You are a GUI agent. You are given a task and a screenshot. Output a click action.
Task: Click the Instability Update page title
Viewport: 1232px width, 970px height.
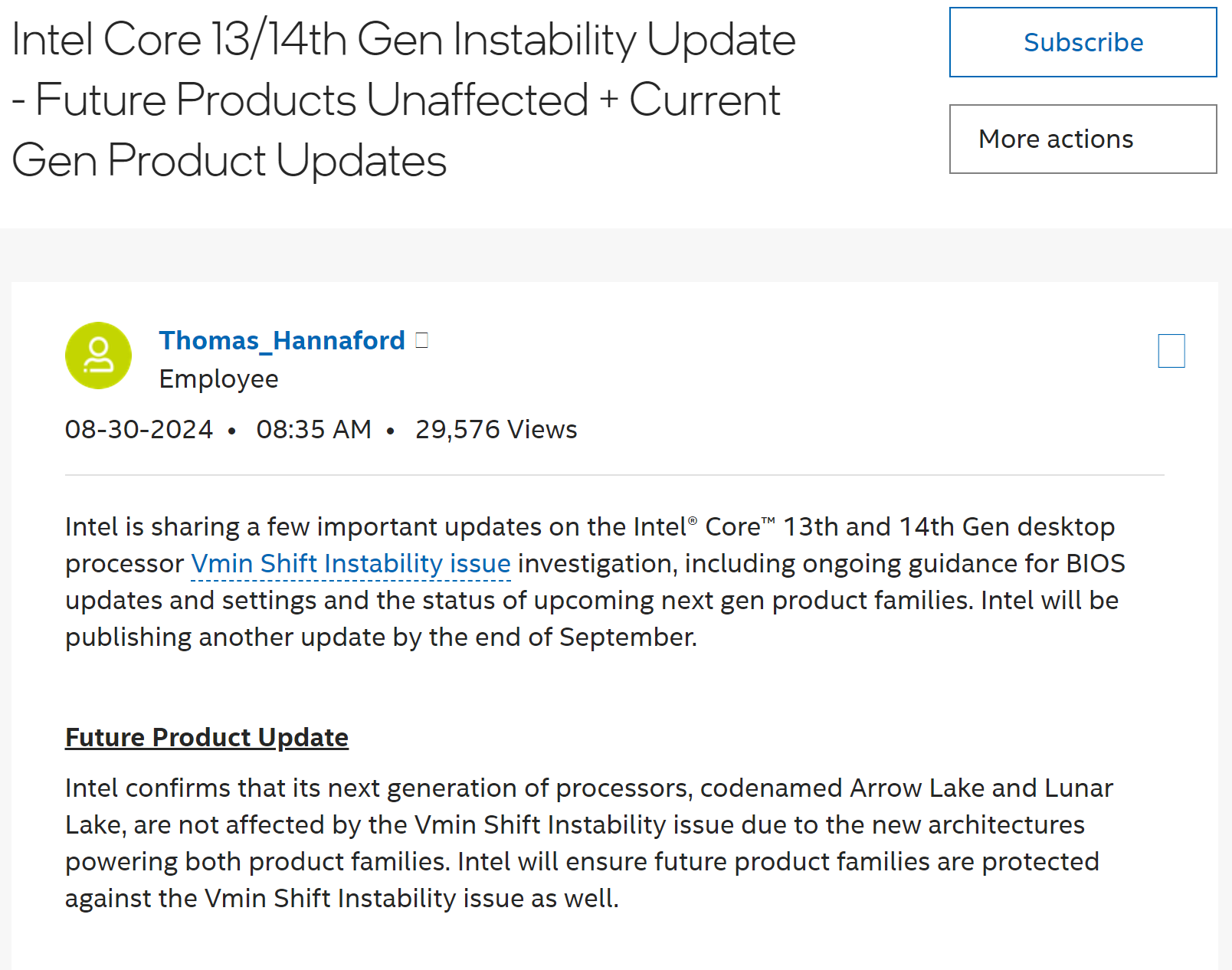coord(403,100)
